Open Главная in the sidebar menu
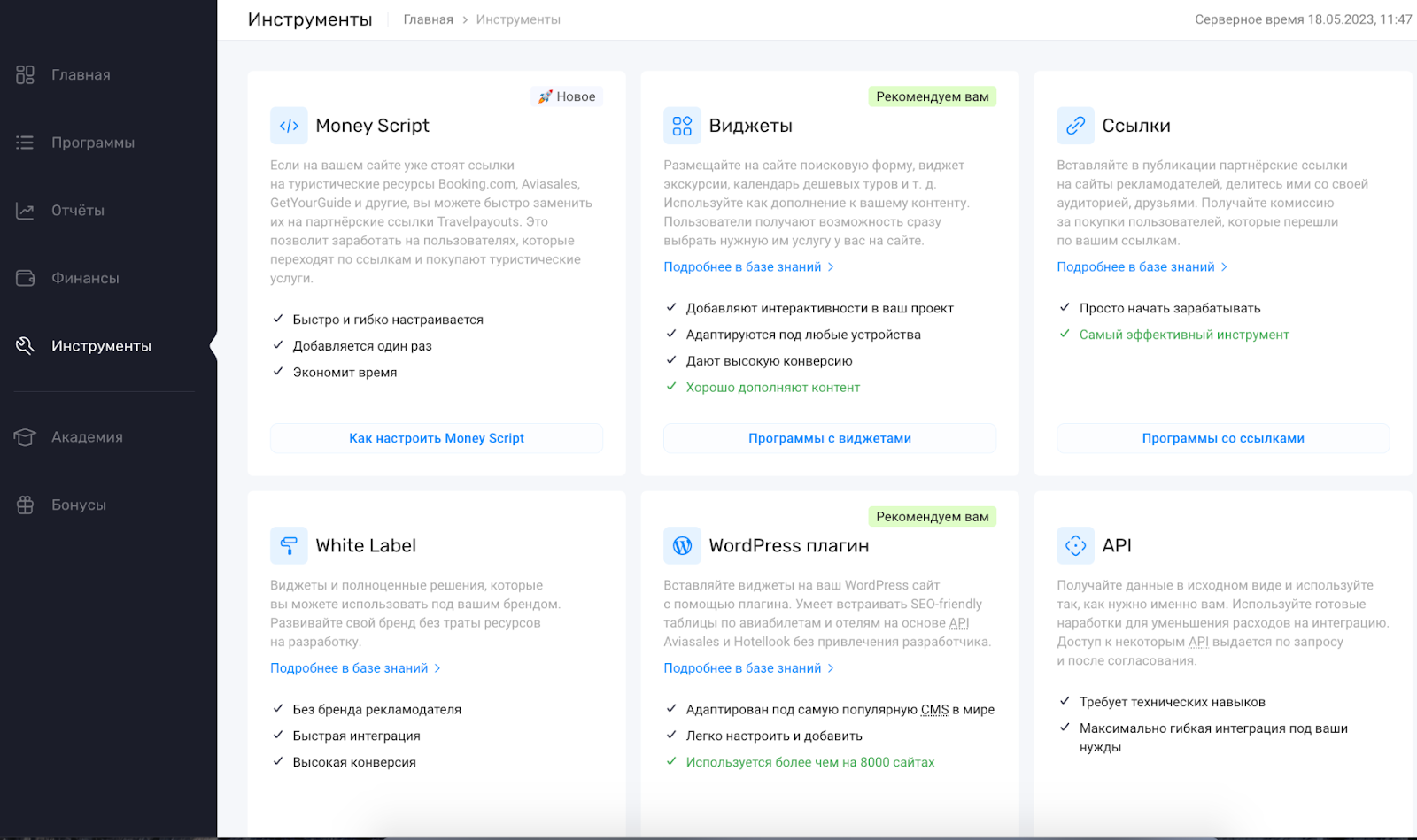1417x840 pixels. pos(81,75)
